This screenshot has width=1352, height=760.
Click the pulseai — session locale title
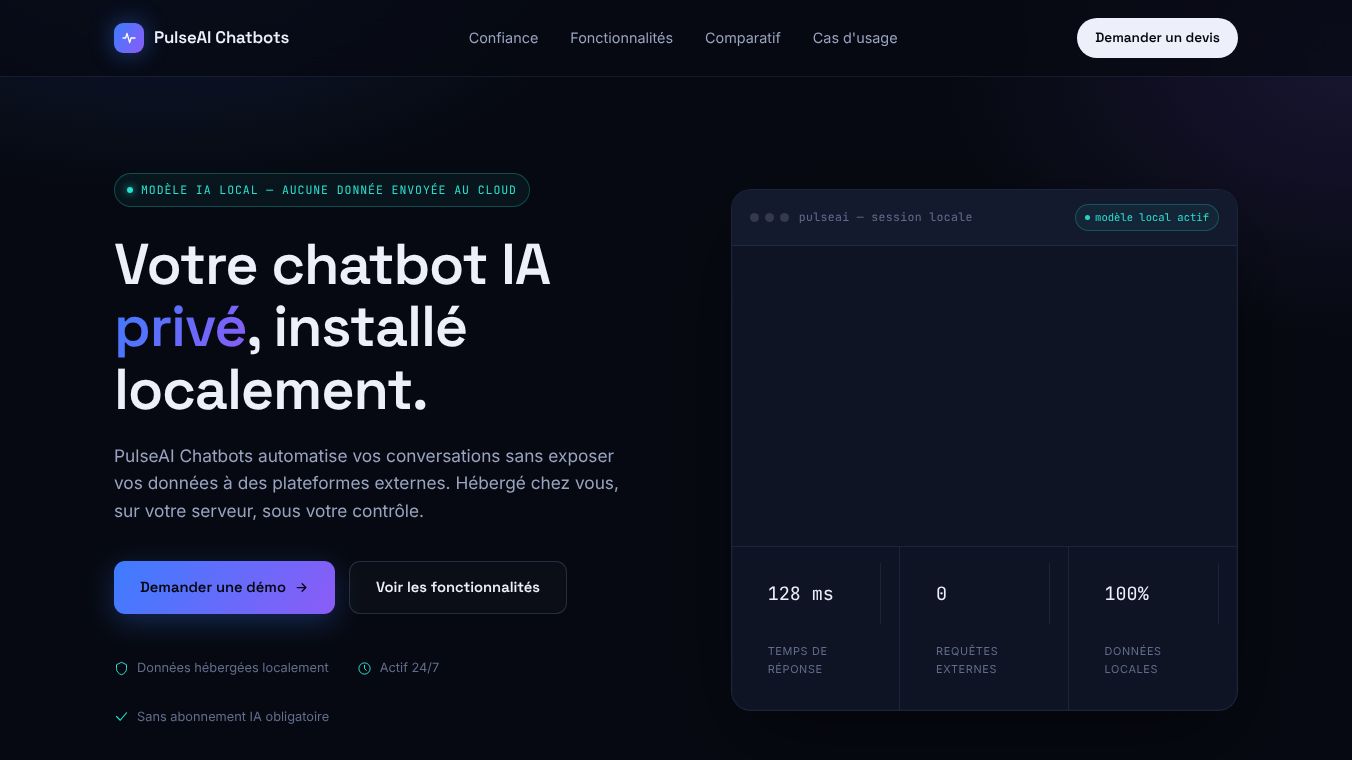tap(885, 217)
